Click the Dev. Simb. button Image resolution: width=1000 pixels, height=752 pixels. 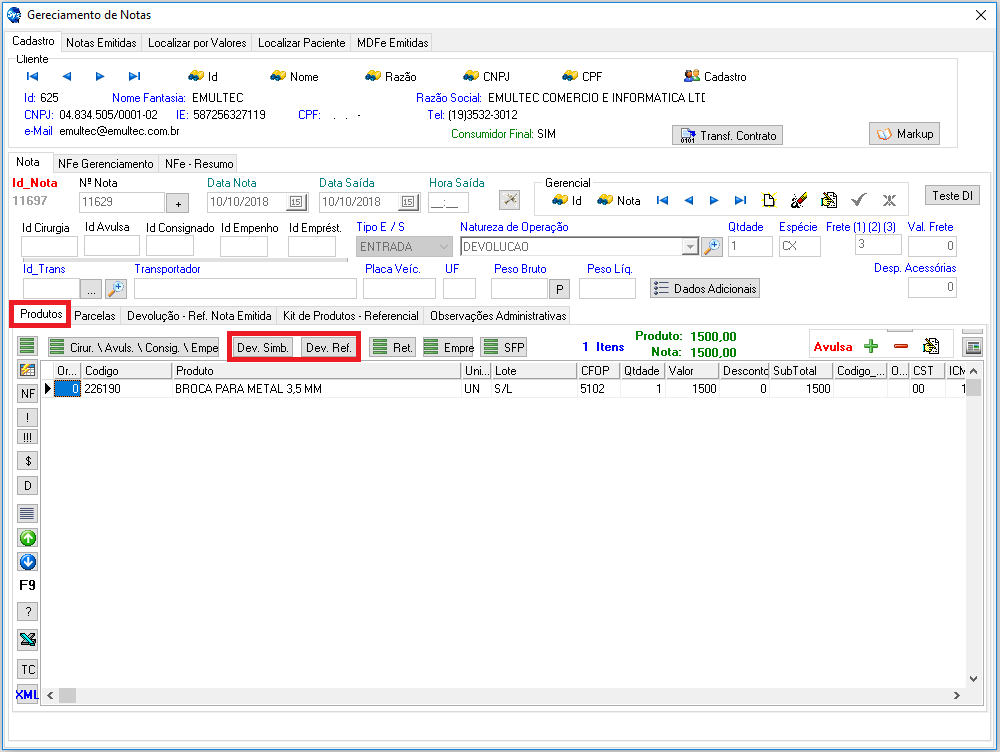tap(263, 347)
